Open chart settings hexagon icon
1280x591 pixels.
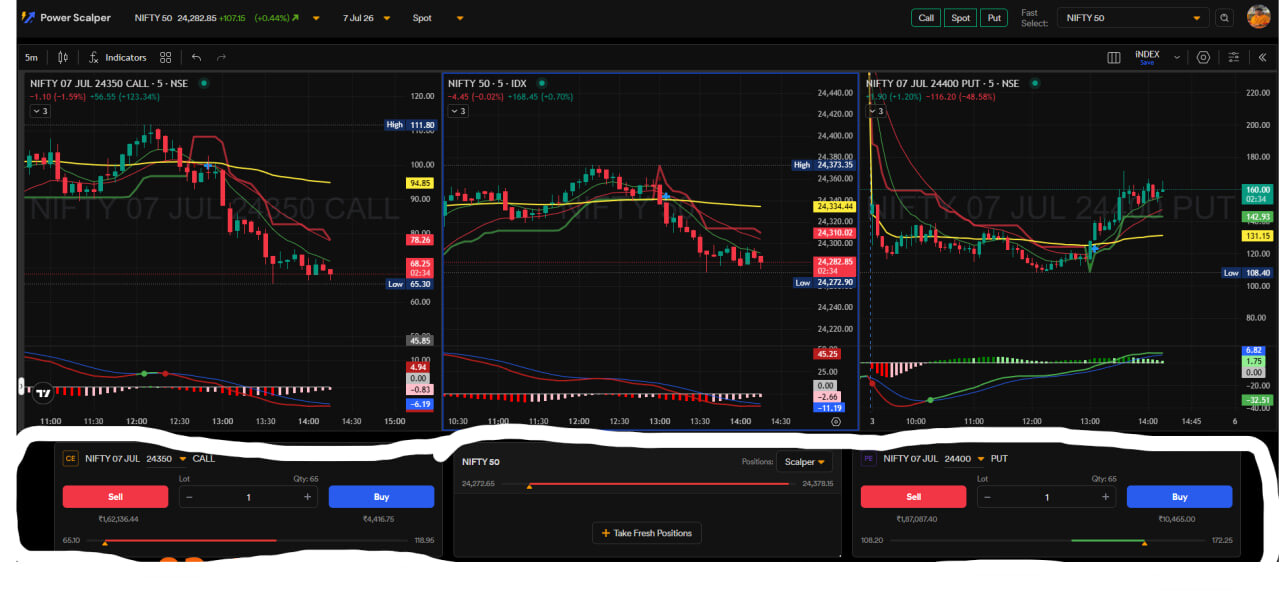click(1203, 58)
